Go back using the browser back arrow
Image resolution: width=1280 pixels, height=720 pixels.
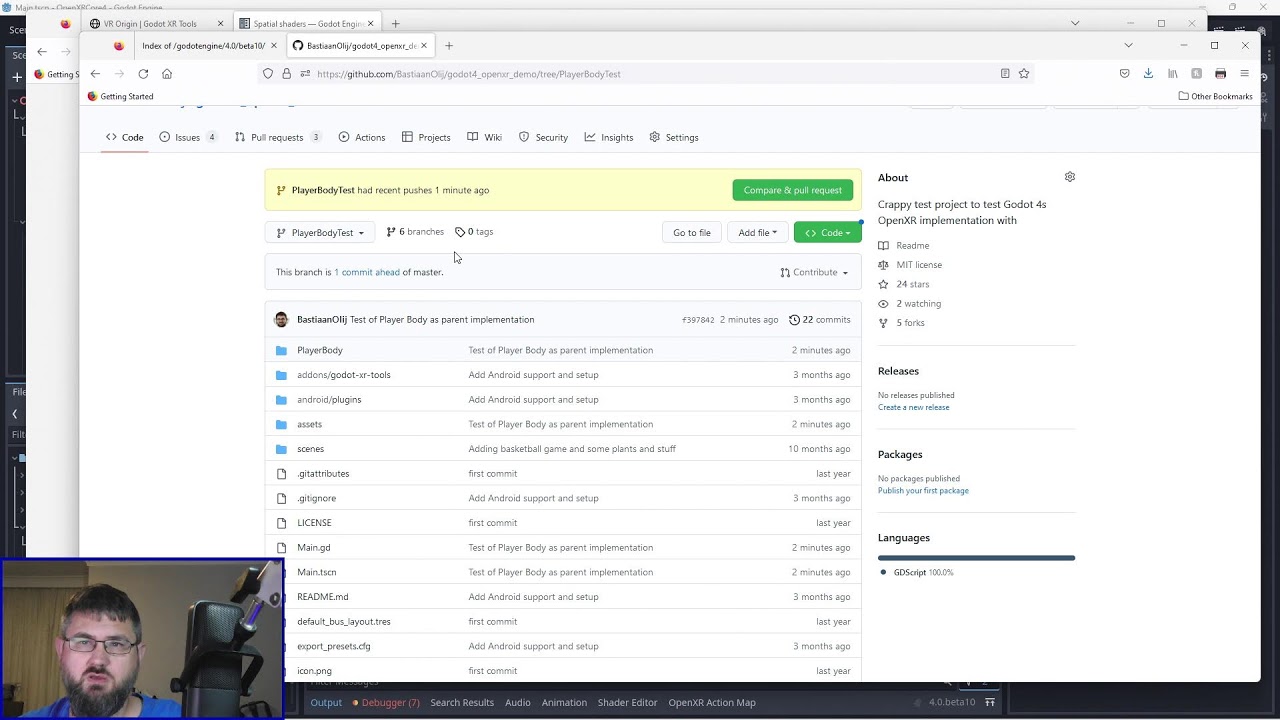pos(95,74)
